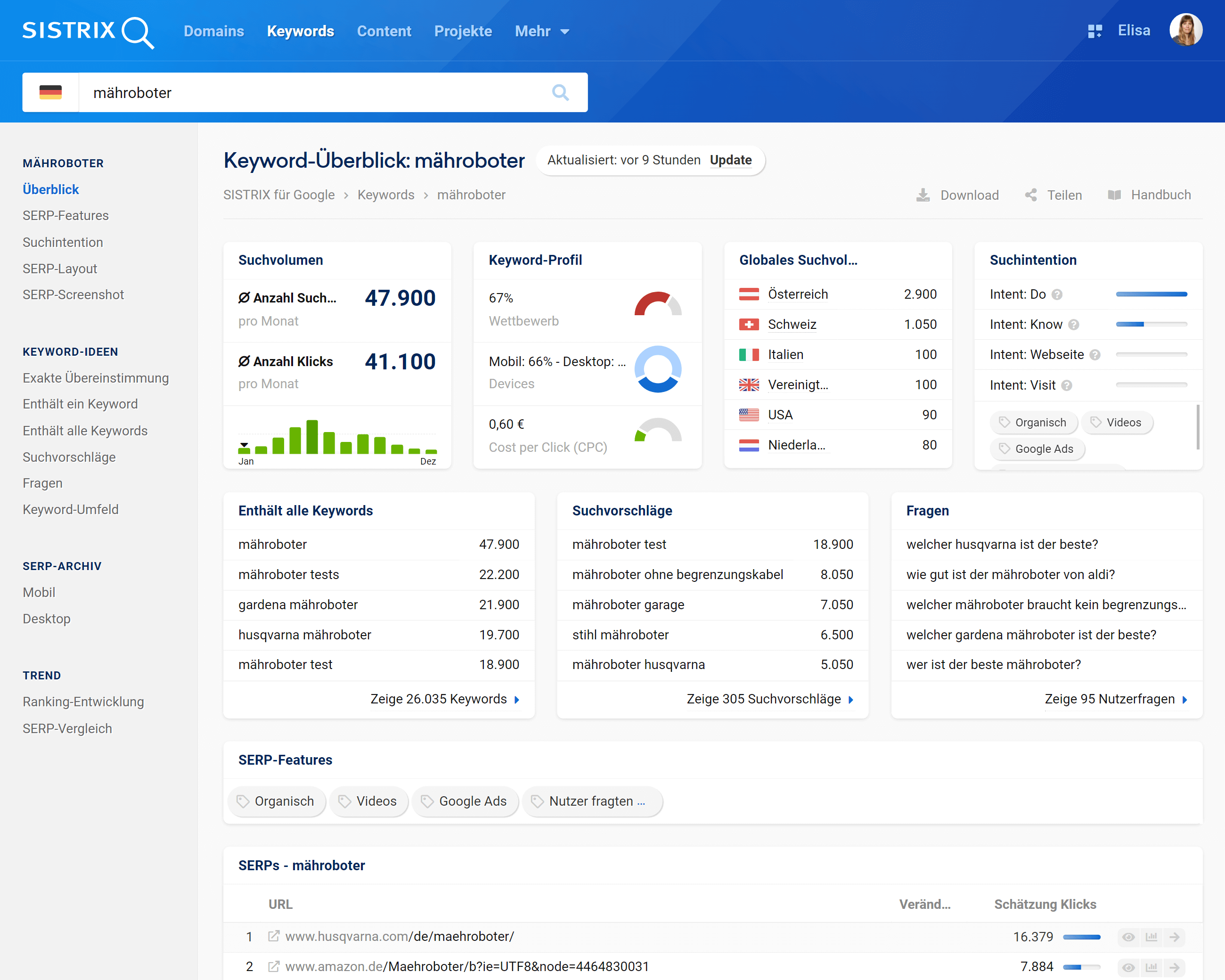Click the Download icon button
This screenshot has width=1225, height=980.
click(923, 195)
